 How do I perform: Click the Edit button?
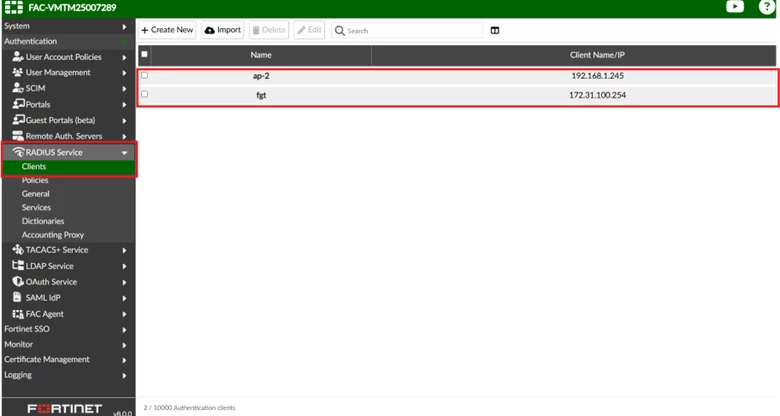(309, 30)
